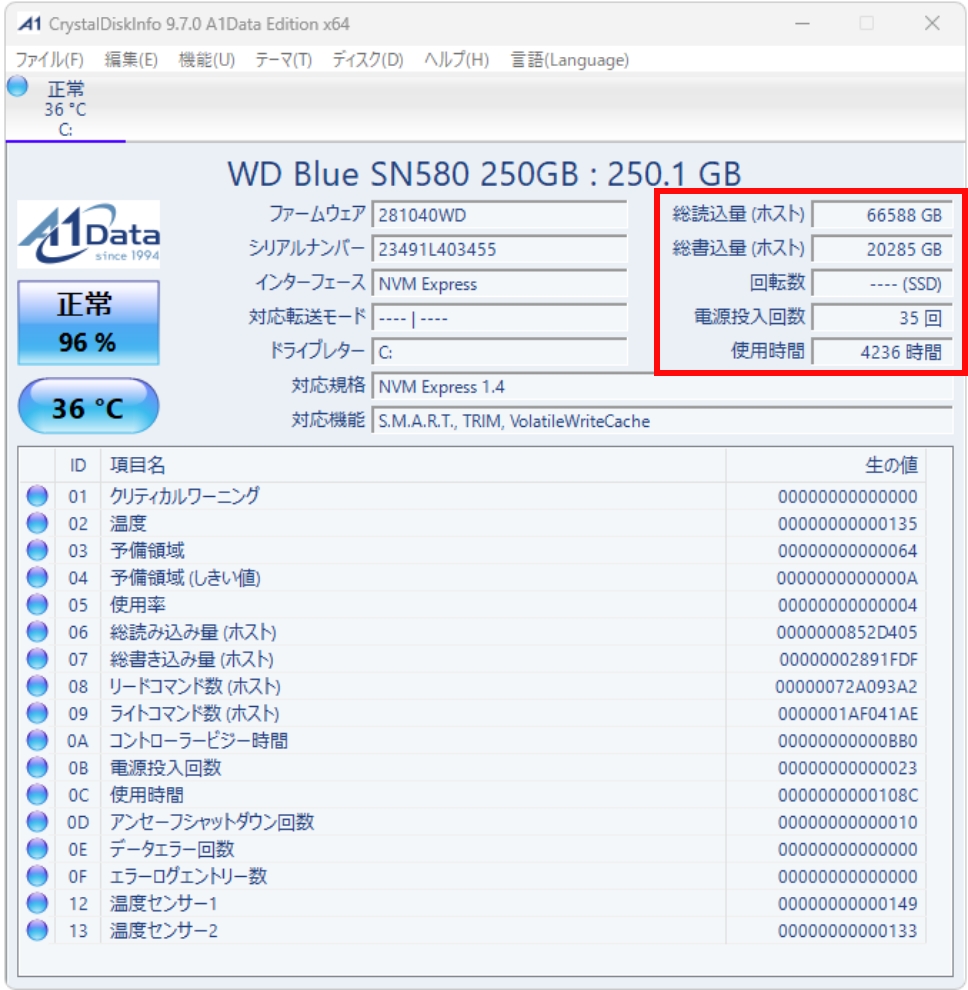Click raw value 00000072A093A2
This screenshot has height=990, width=968.
846,686
